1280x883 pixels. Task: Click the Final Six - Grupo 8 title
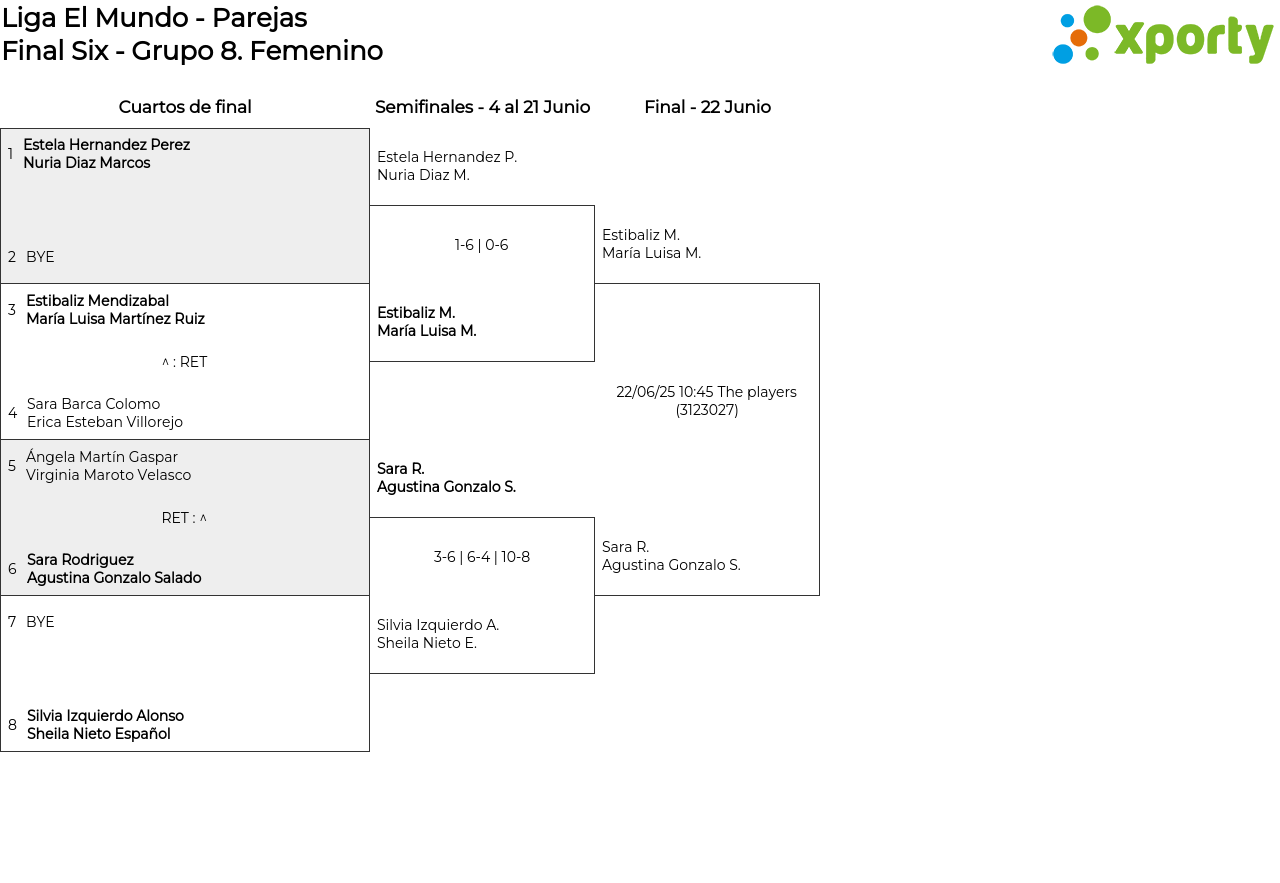pyautogui.click(x=192, y=51)
